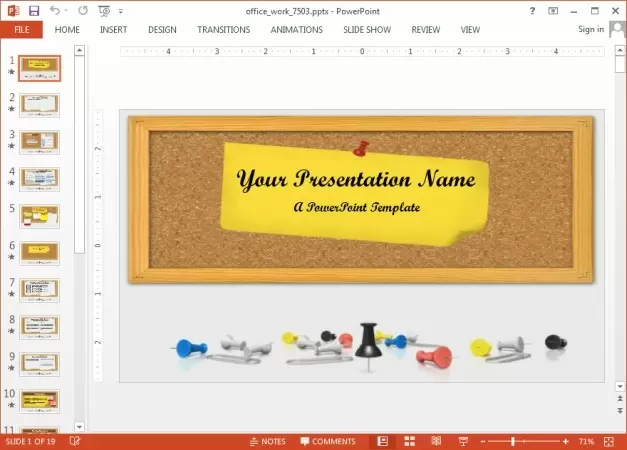The image size is (627, 450).
Task: Click the spell check status icon
Action: (75, 441)
